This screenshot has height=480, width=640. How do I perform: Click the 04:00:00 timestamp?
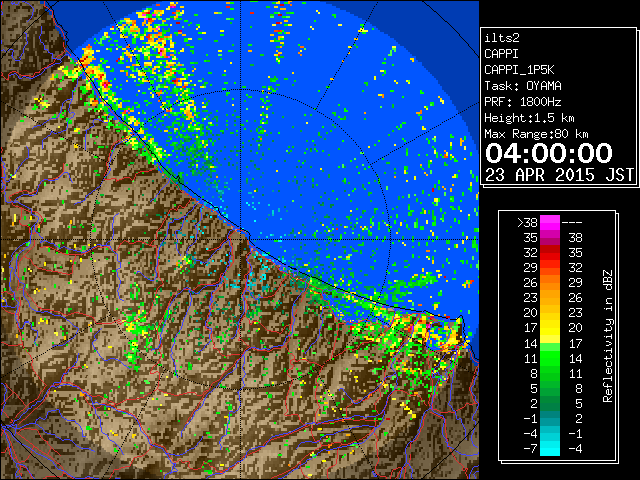tap(549, 153)
